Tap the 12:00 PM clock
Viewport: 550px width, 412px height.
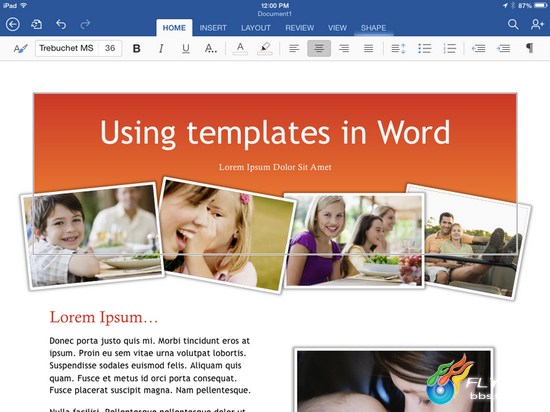[x=275, y=6]
